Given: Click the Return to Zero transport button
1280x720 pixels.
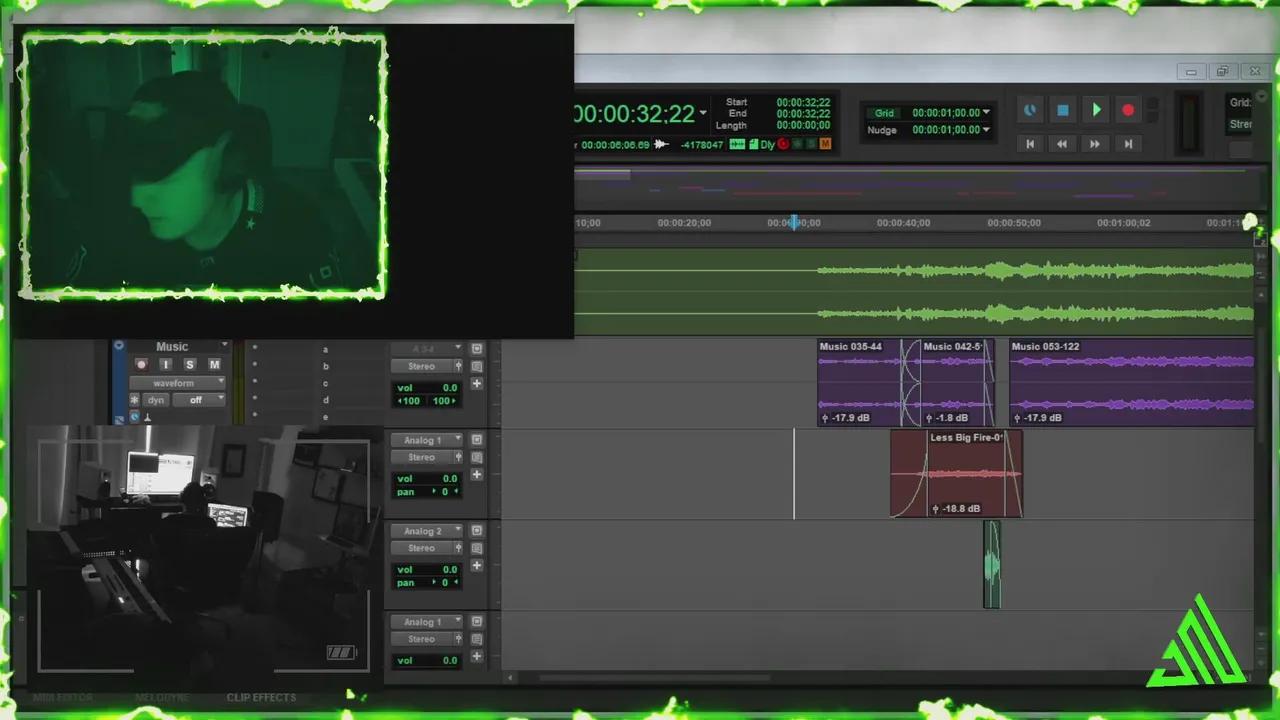Looking at the screenshot, I should pos(1030,144).
